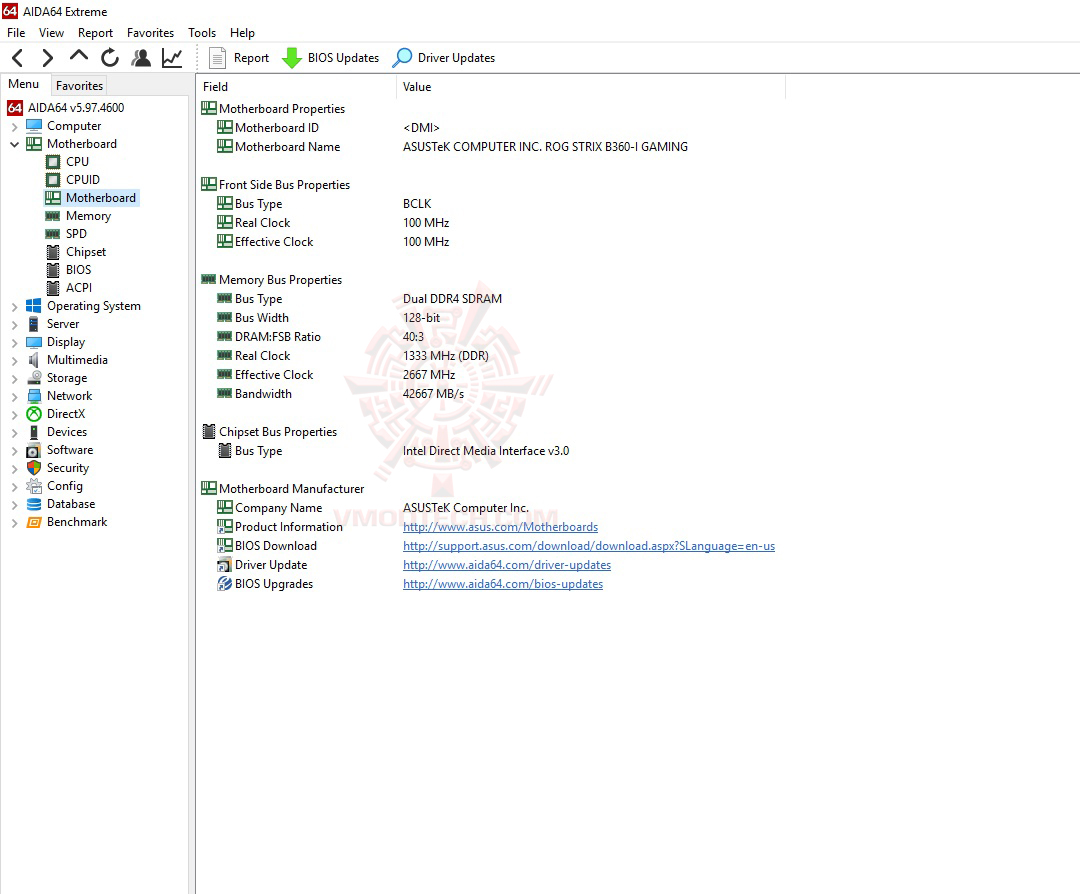Select the CPUID icon in tree
Screen dimensions: 1080x894
pos(53,180)
